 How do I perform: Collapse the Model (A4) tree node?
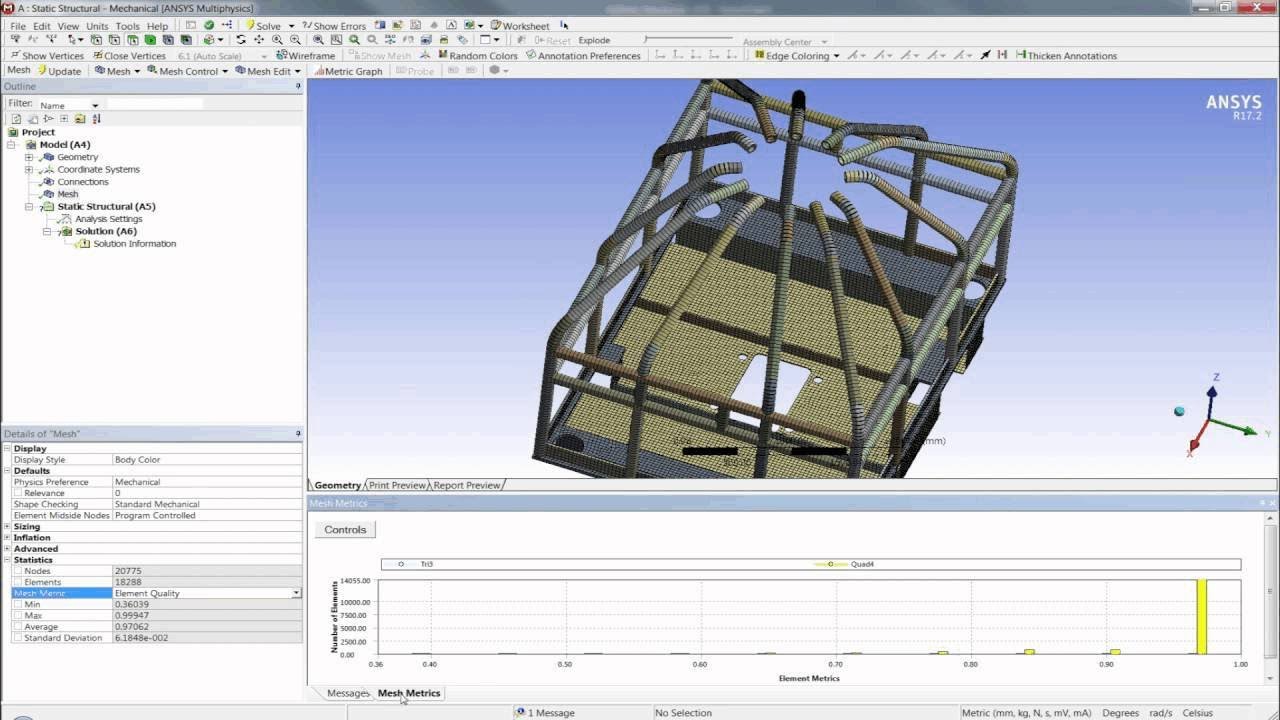(12, 144)
